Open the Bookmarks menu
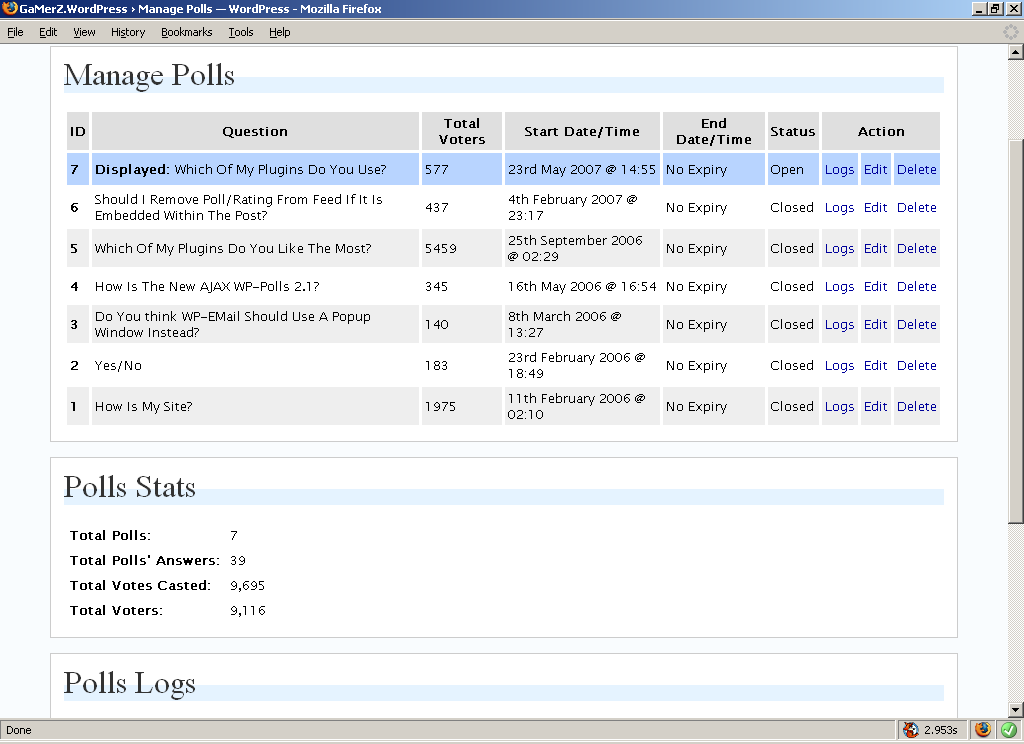This screenshot has width=1024, height=744. (186, 32)
